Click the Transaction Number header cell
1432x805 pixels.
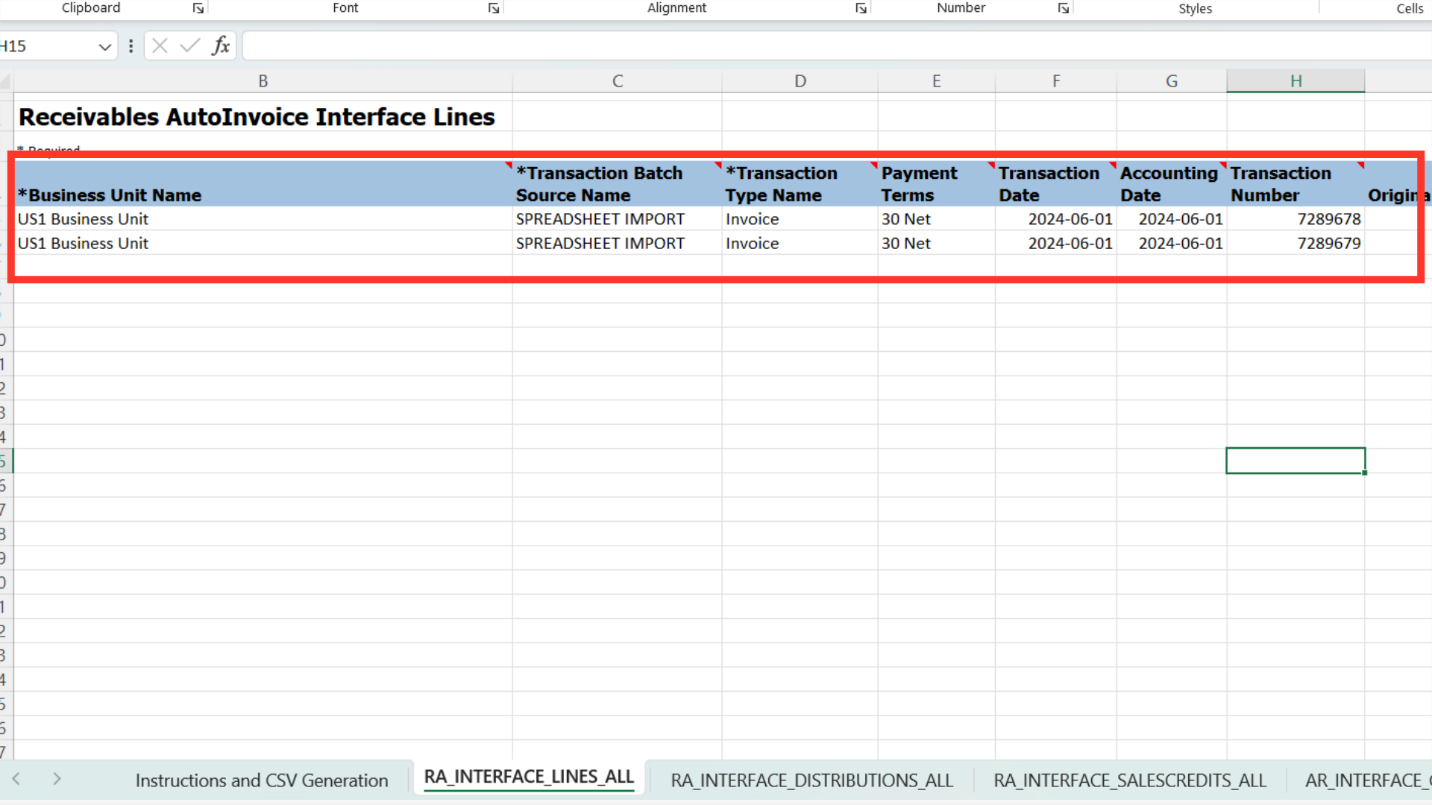pyautogui.click(x=1296, y=184)
